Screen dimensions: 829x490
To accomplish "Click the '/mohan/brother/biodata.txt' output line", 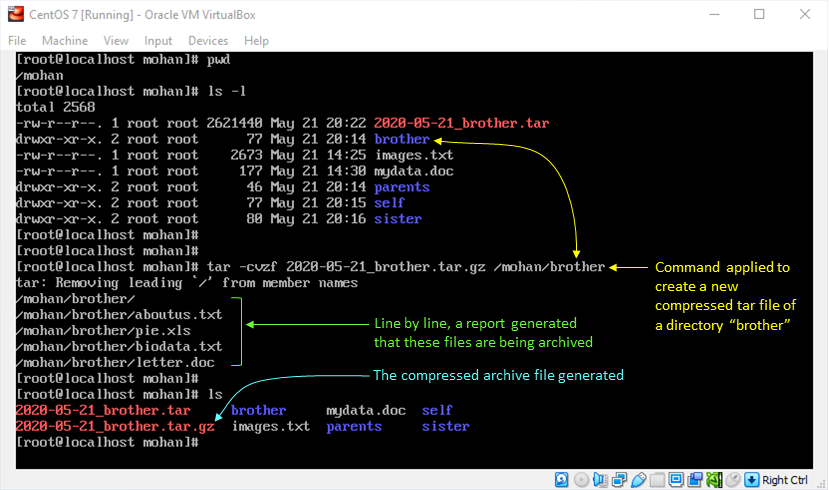I will (x=119, y=347).
